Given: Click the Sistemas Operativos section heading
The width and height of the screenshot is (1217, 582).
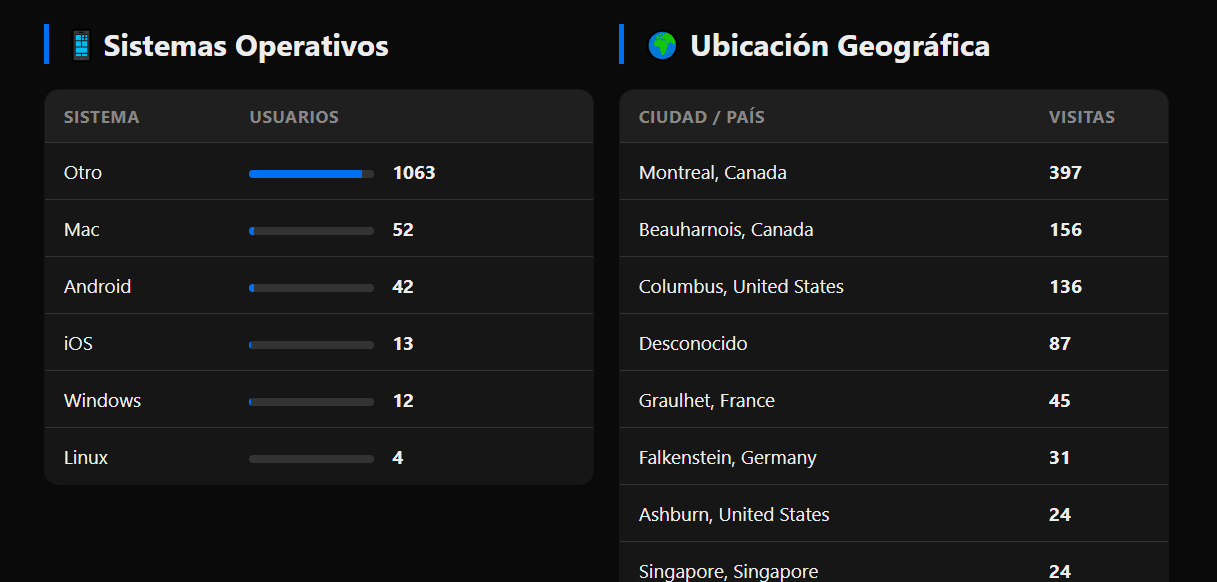Looking at the screenshot, I should (246, 45).
